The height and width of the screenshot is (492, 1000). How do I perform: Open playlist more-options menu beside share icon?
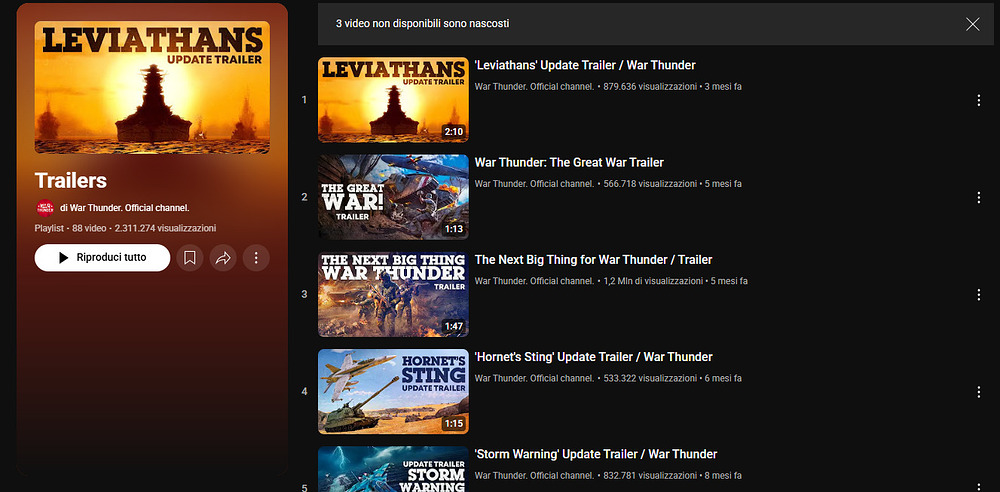(256, 258)
